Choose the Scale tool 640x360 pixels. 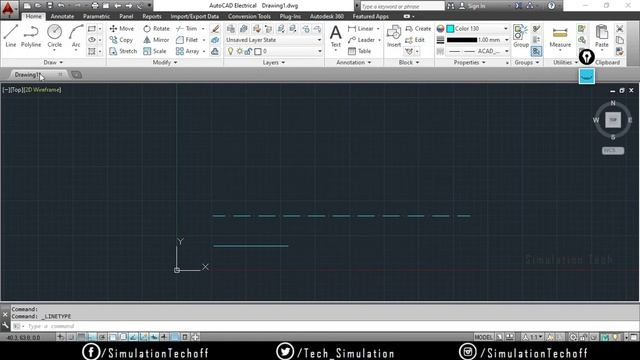click(x=155, y=51)
